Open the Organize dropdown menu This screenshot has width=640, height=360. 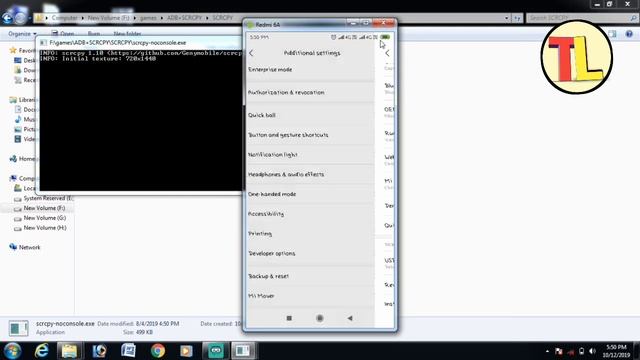coord(22,34)
